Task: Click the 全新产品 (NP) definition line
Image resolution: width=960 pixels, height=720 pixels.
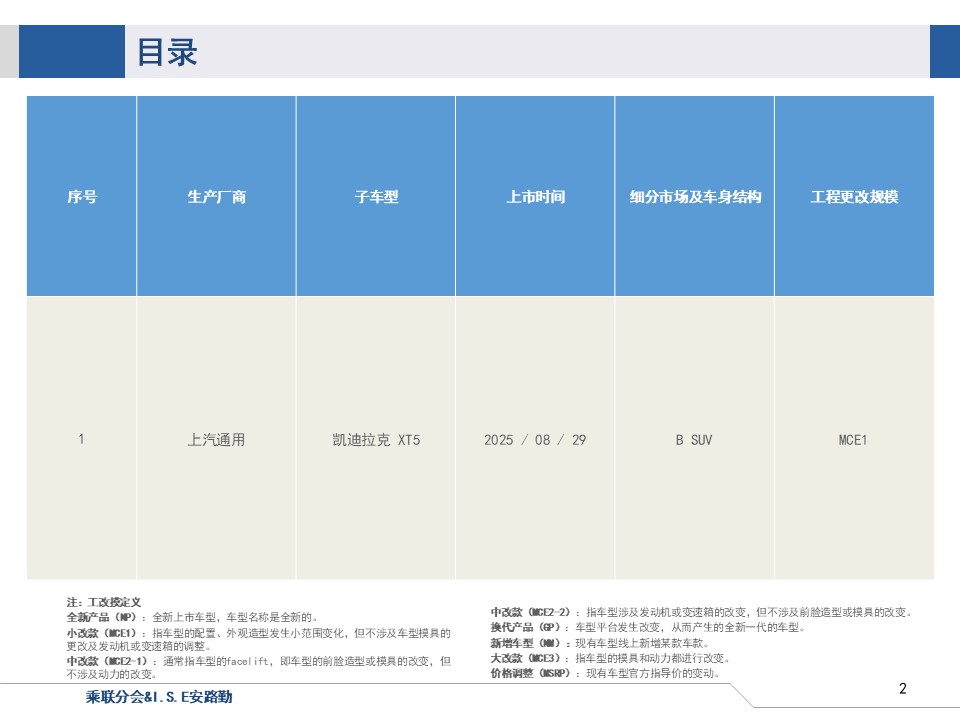Action: 192,617
